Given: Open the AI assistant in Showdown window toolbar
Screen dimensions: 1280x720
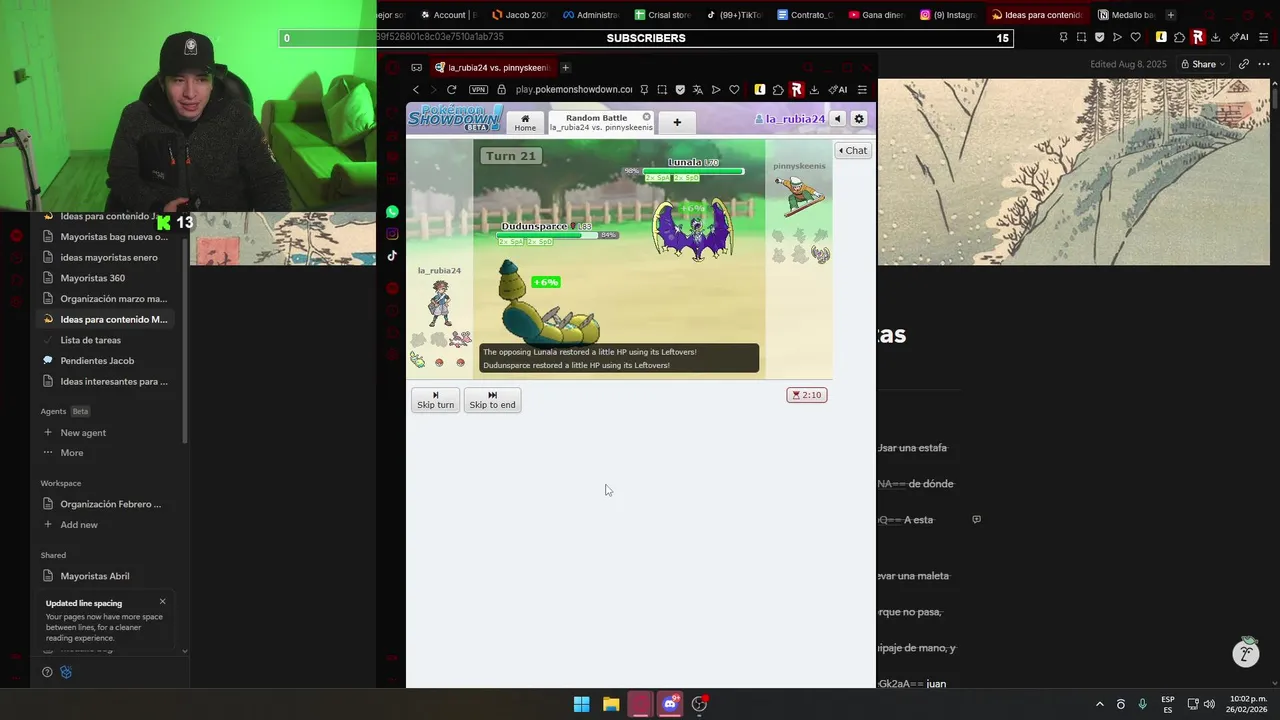Looking at the screenshot, I should [838, 90].
